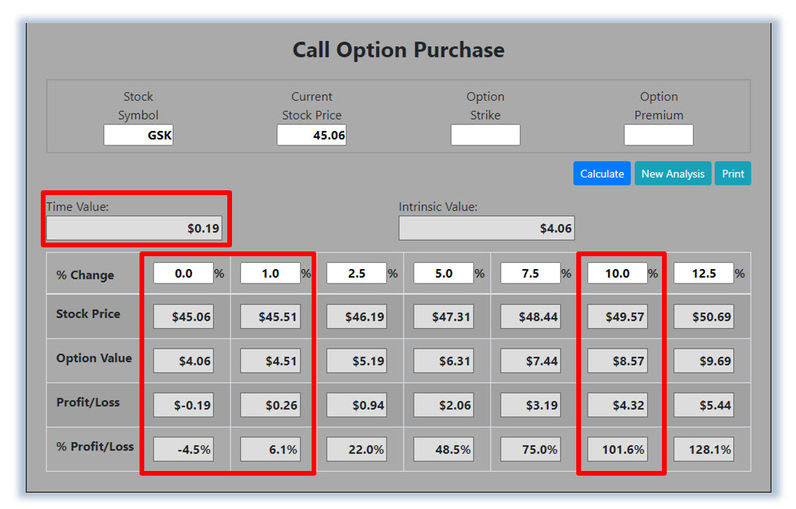Edit the 5.0 percent change field

coord(443,274)
